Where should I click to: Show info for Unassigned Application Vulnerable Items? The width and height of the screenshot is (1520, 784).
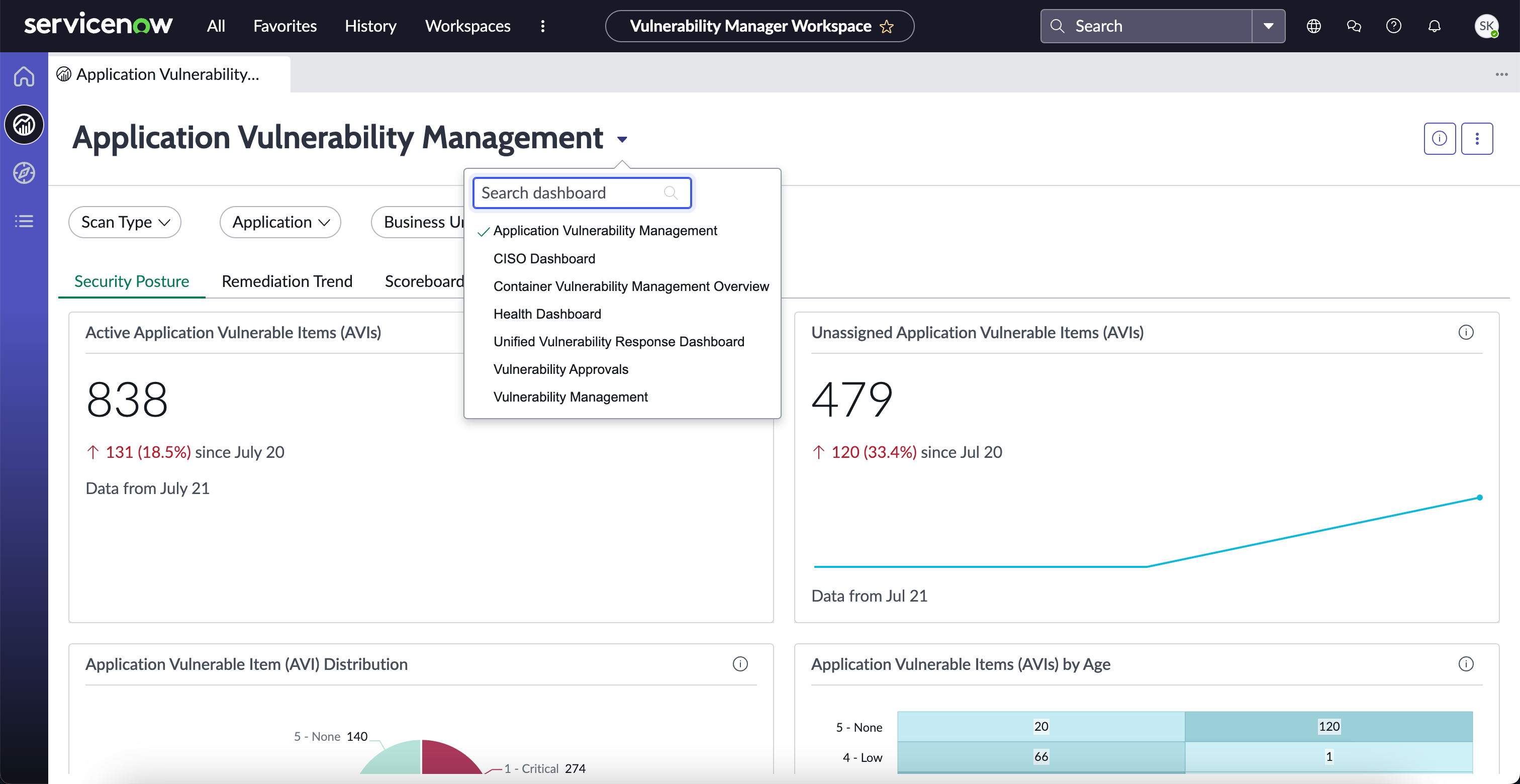(1466, 333)
